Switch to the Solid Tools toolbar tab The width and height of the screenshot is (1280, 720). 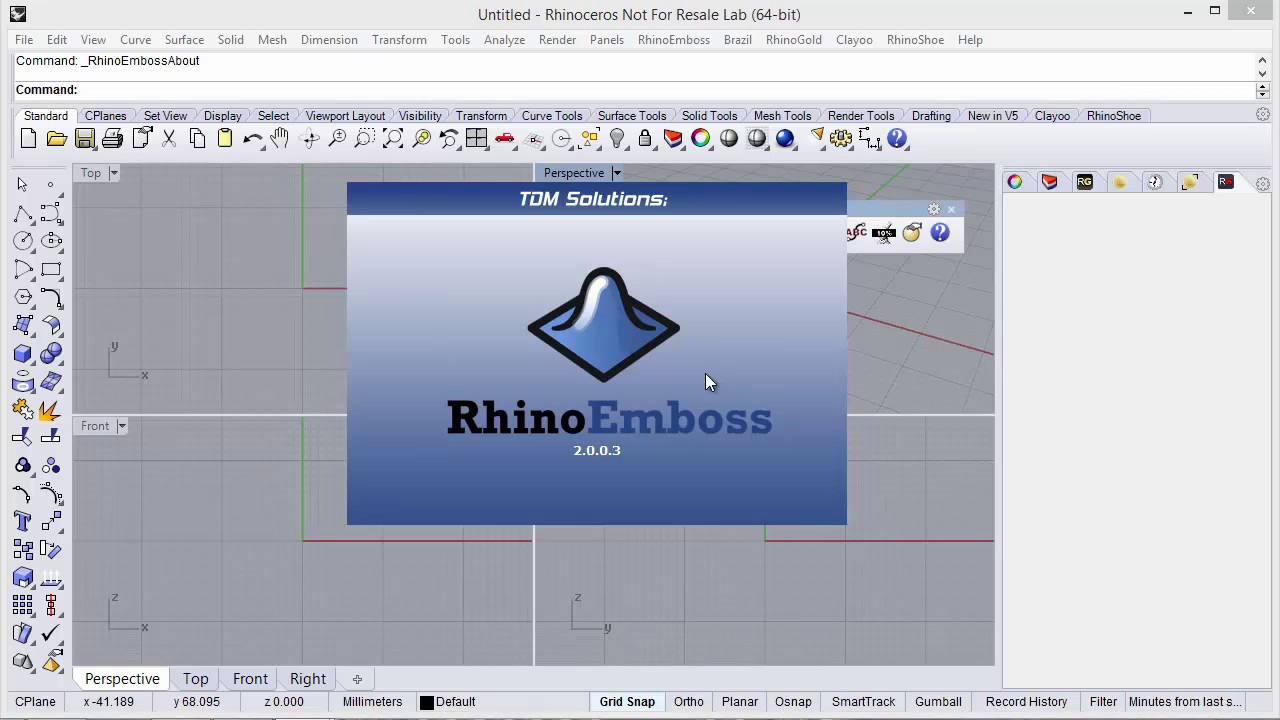pos(710,116)
